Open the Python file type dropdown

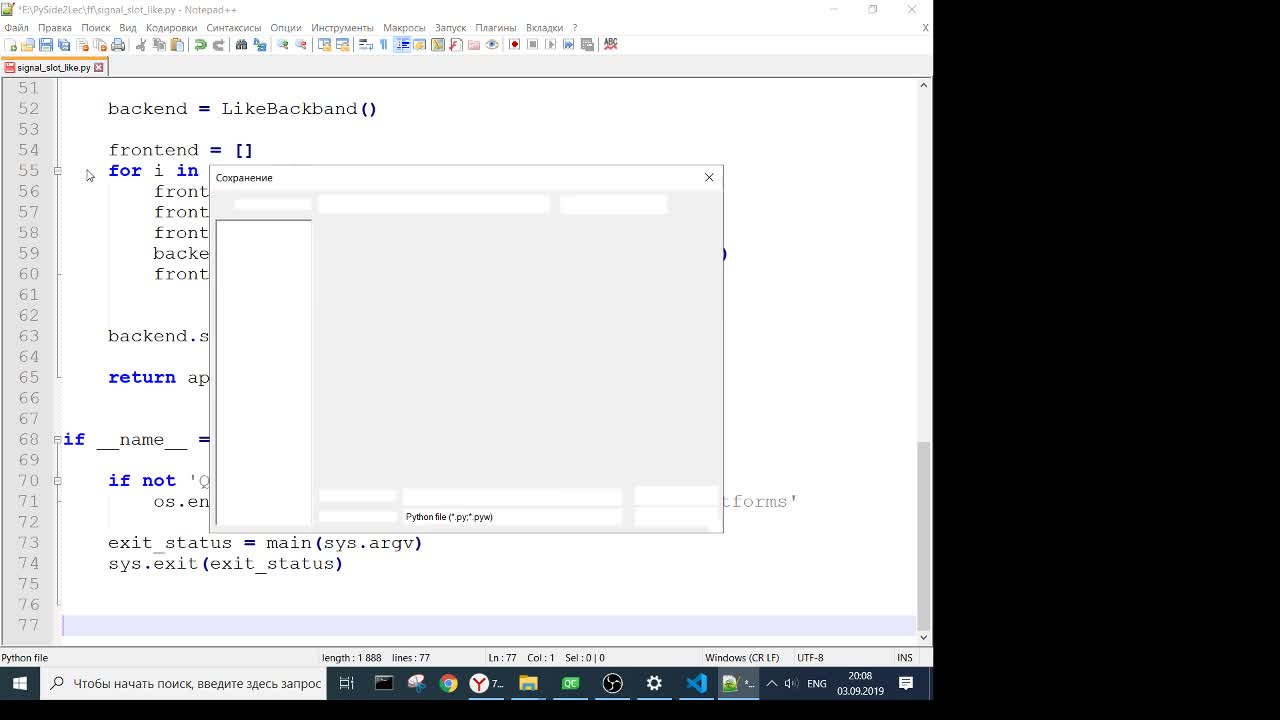[512, 517]
